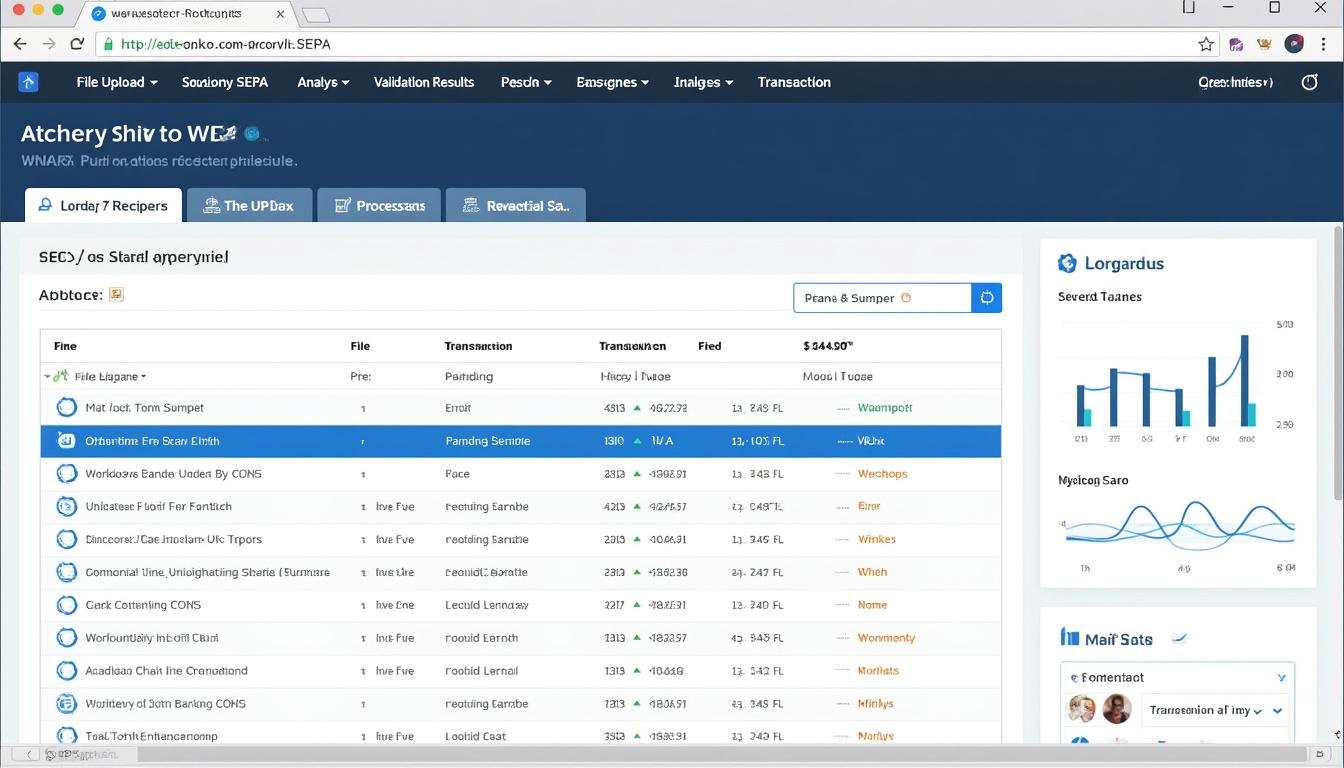1344x768 pixels.
Task: Bookmark this page with the star icon
Action: (1206, 44)
